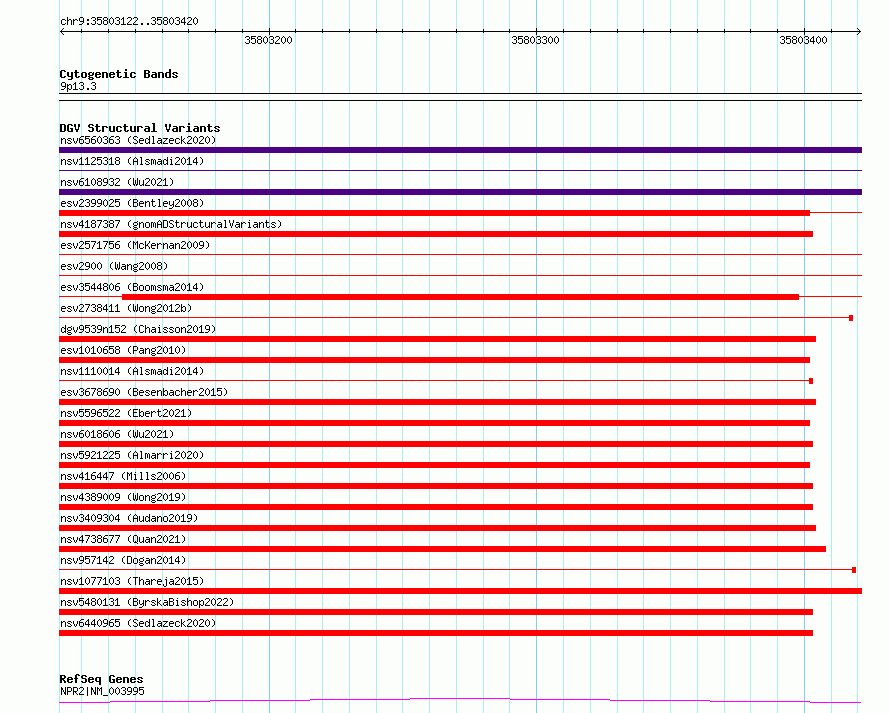Image resolution: width=890 pixels, height=713 pixels.
Task: Click the nsv957142 (Dogan2014) label
Action: pyautogui.click(x=123, y=560)
